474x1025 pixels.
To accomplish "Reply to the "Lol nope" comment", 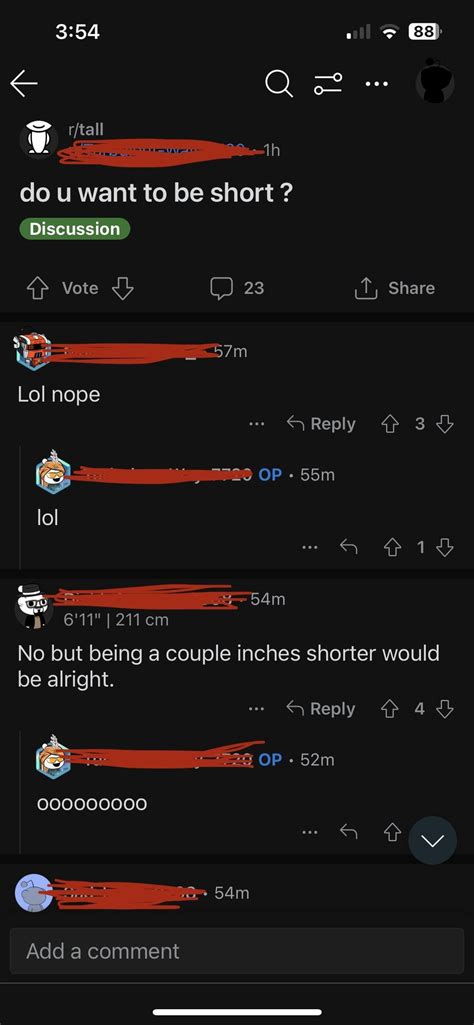I will (x=321, y=424).
